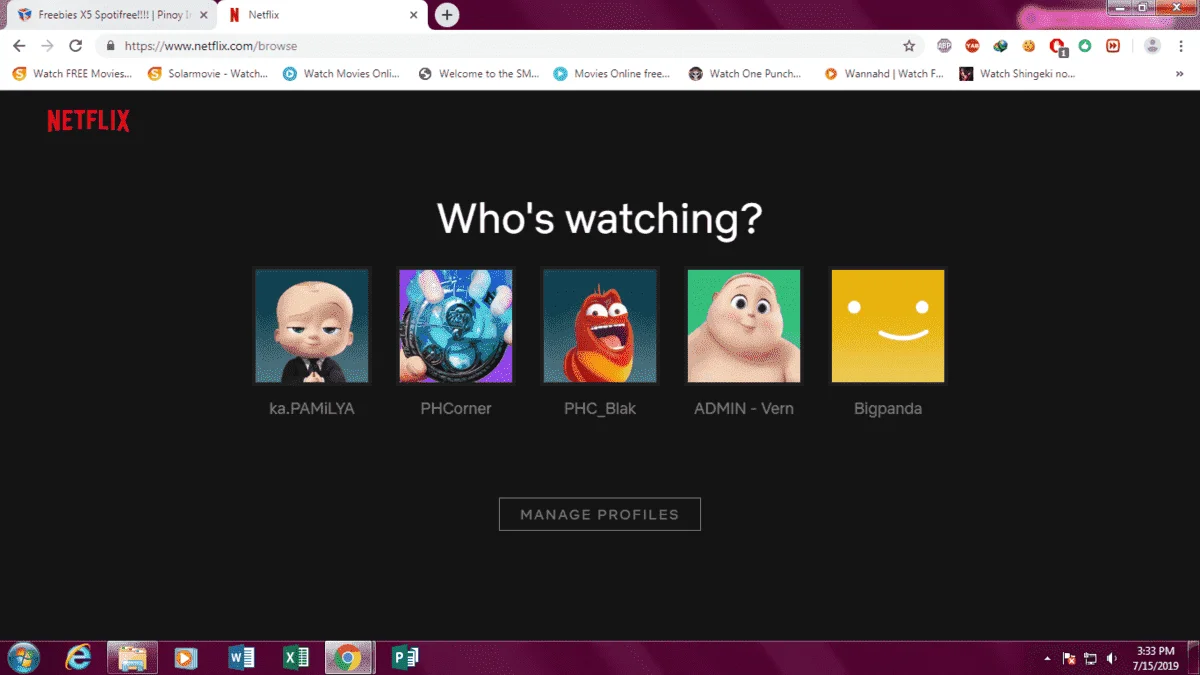
Task: Click the Bigpanda profile name label
Action: coord(888,409)
